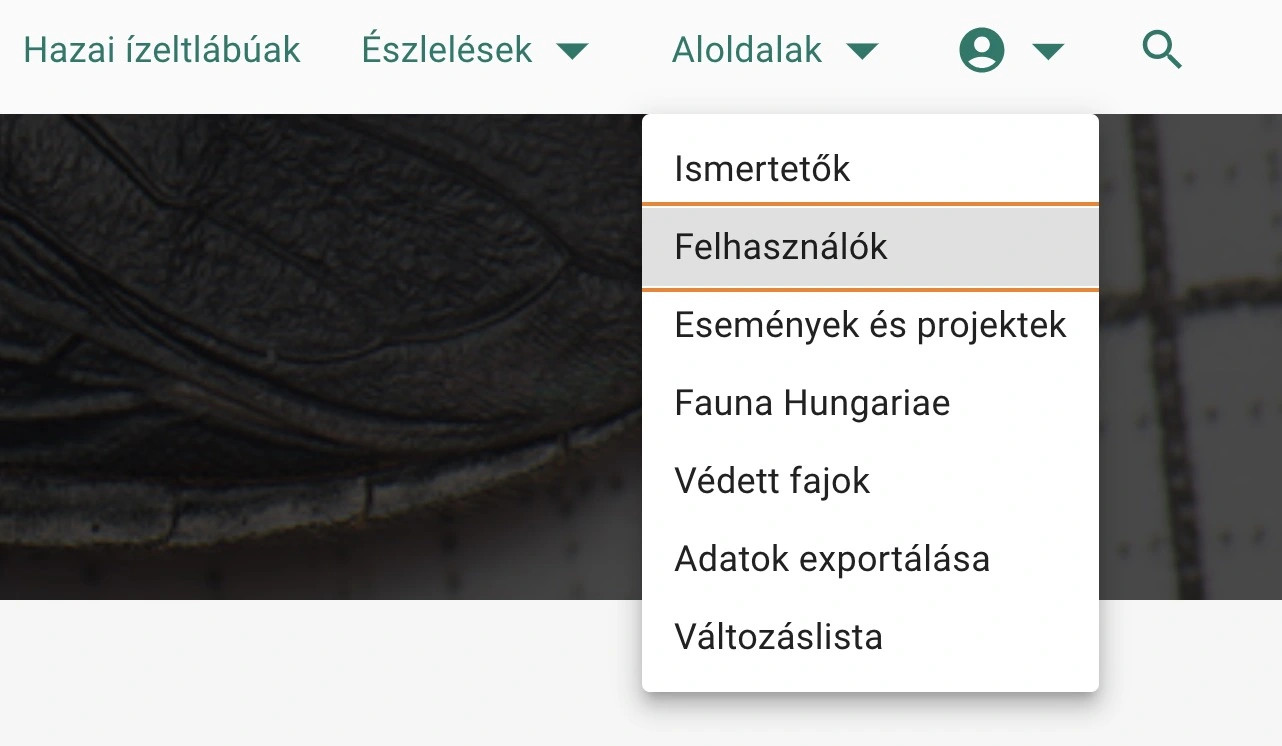Image resolution: width=1282 pixels, height=746 pixels.
Task: Click the Észlelések navigation label
Action: coord(447,50)
